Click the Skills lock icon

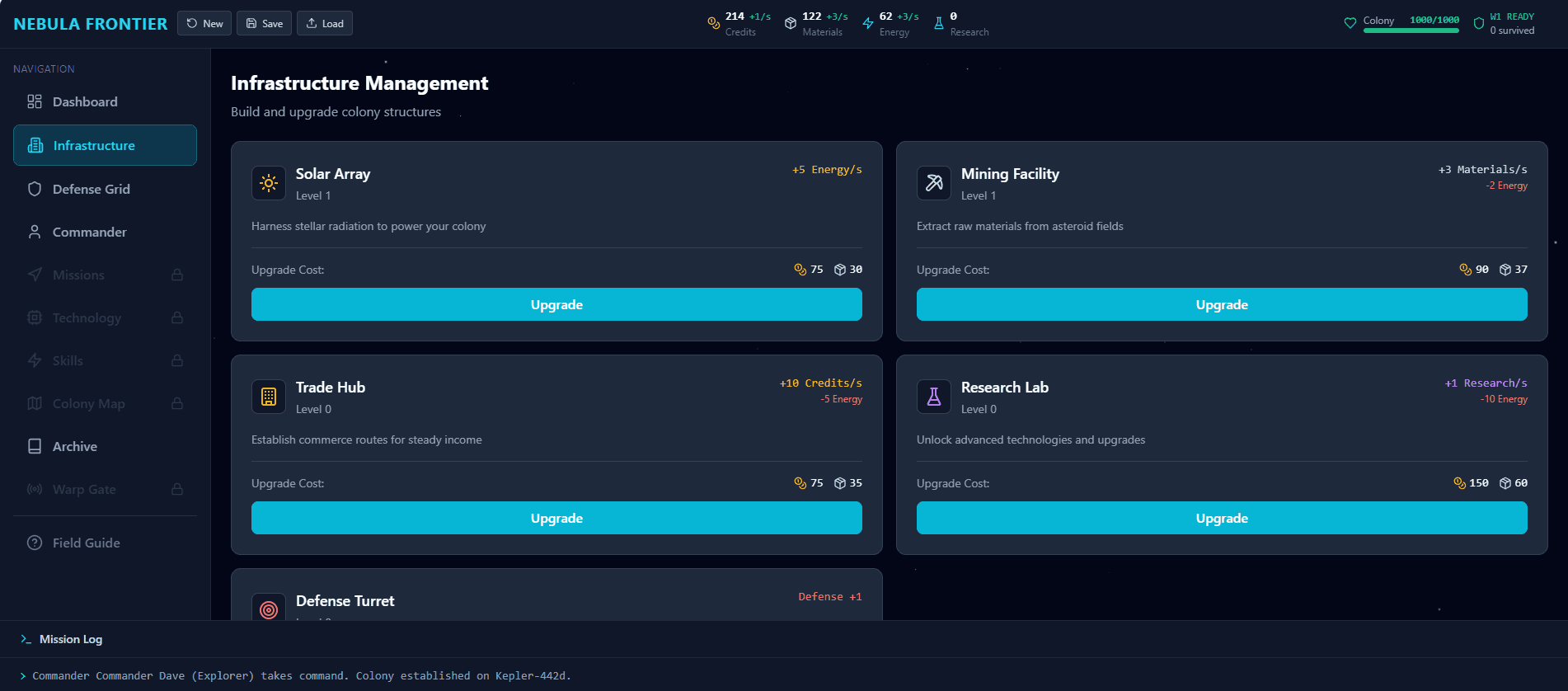click(x=177, y=360)
